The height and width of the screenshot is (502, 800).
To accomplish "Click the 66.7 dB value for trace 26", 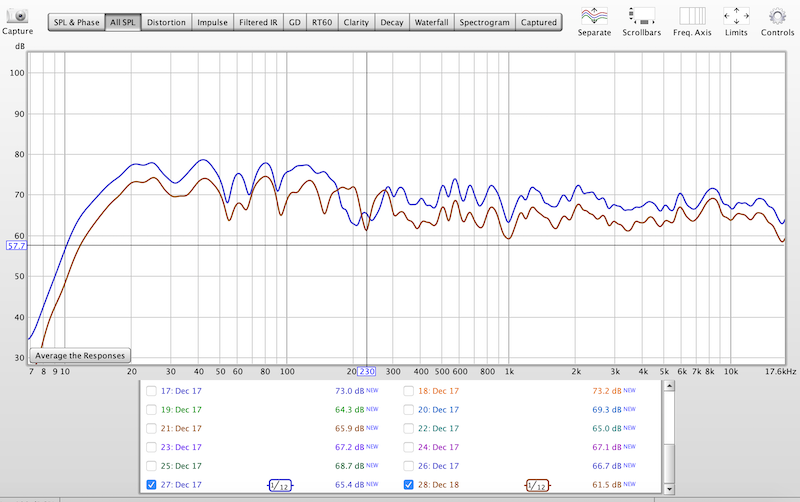I will 607,466.
